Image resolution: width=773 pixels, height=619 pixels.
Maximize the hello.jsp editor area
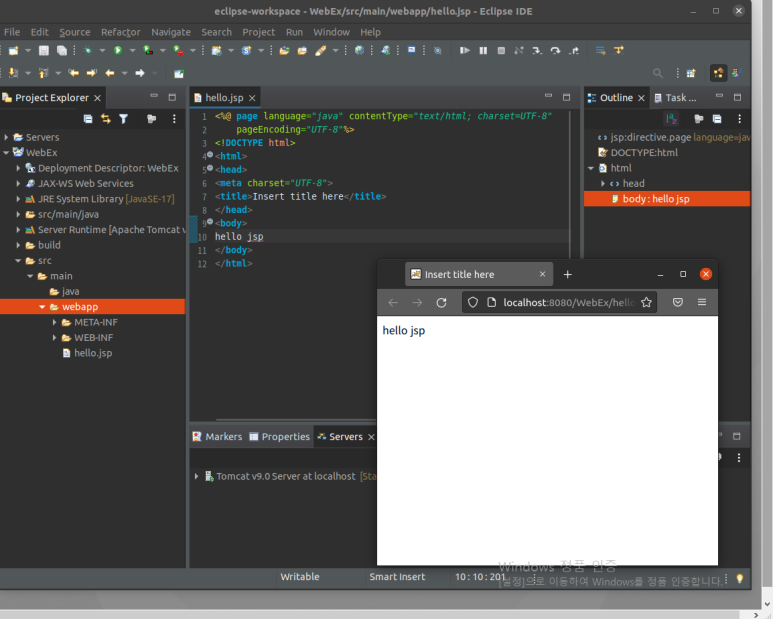pyautogui.click(x=566, y=97)
